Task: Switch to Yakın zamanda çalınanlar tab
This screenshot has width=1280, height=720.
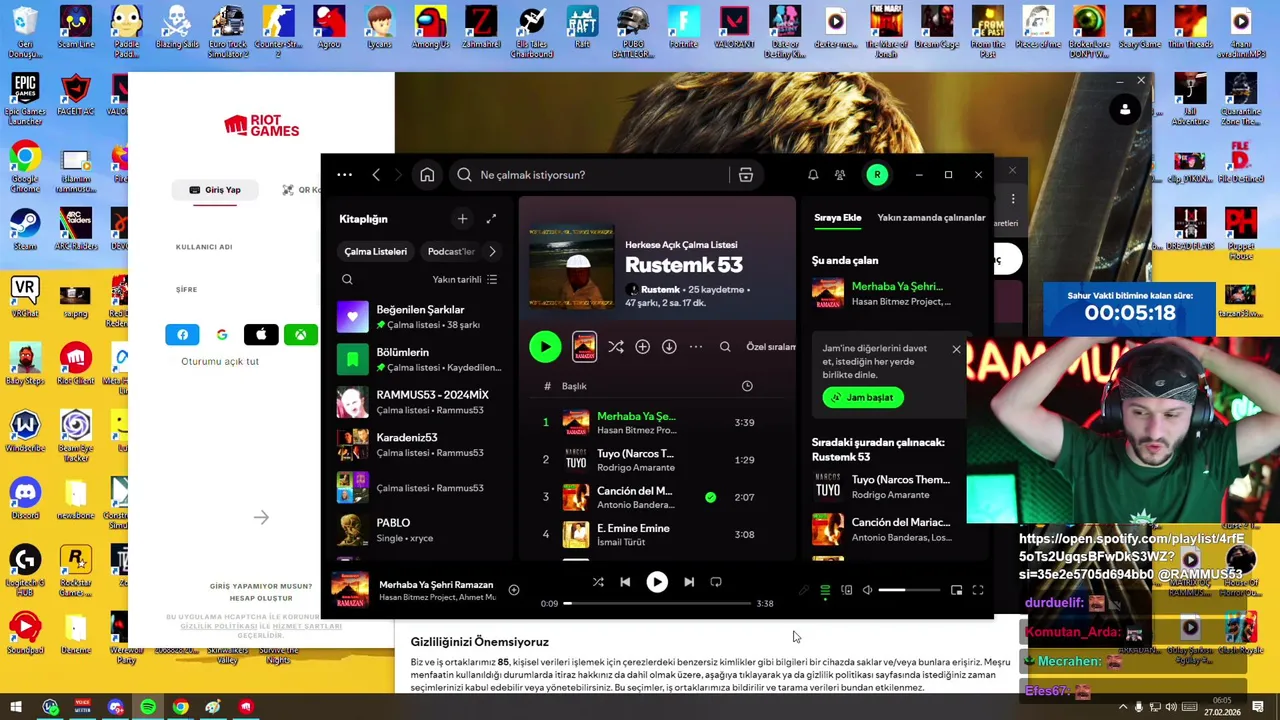Action: [931, 218]
